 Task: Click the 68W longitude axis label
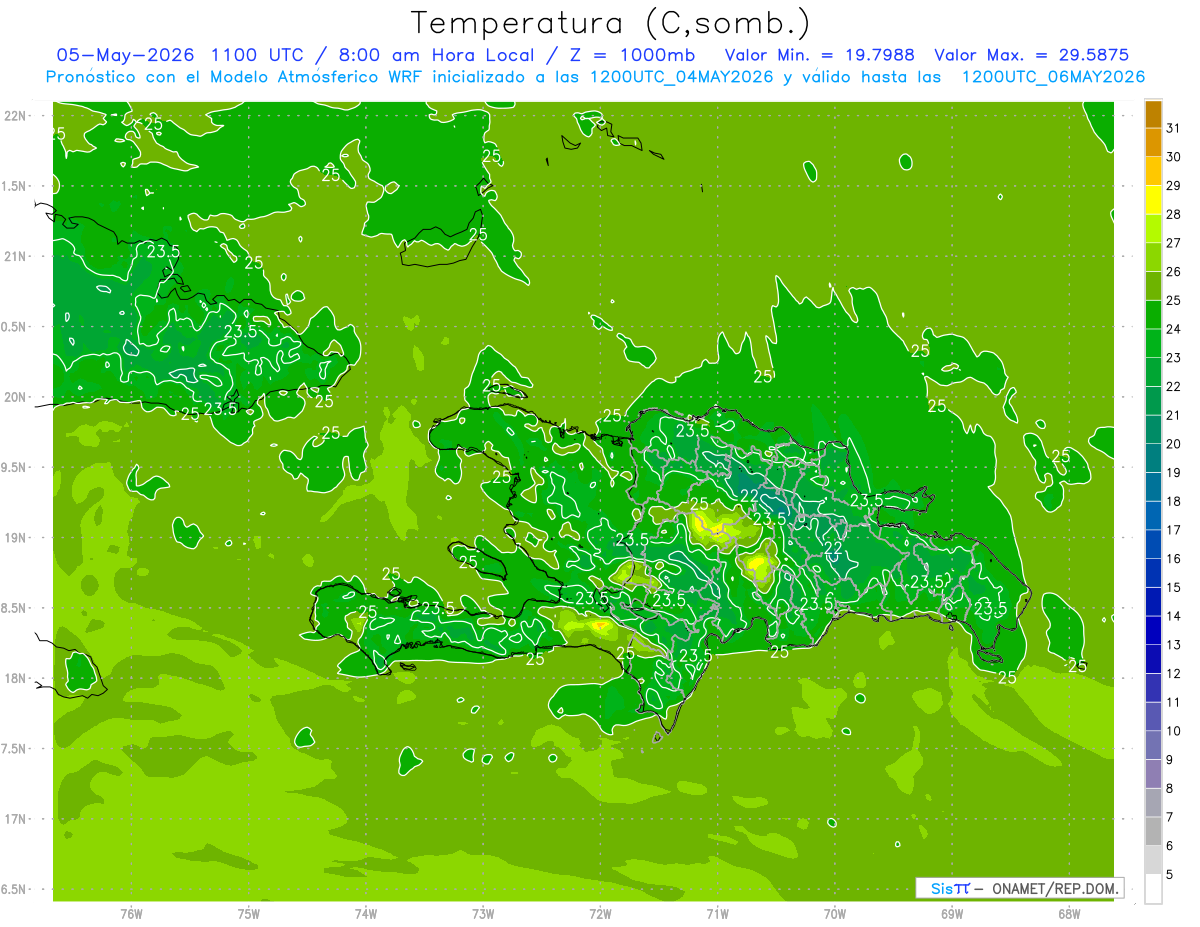[x=1069, y=913]
